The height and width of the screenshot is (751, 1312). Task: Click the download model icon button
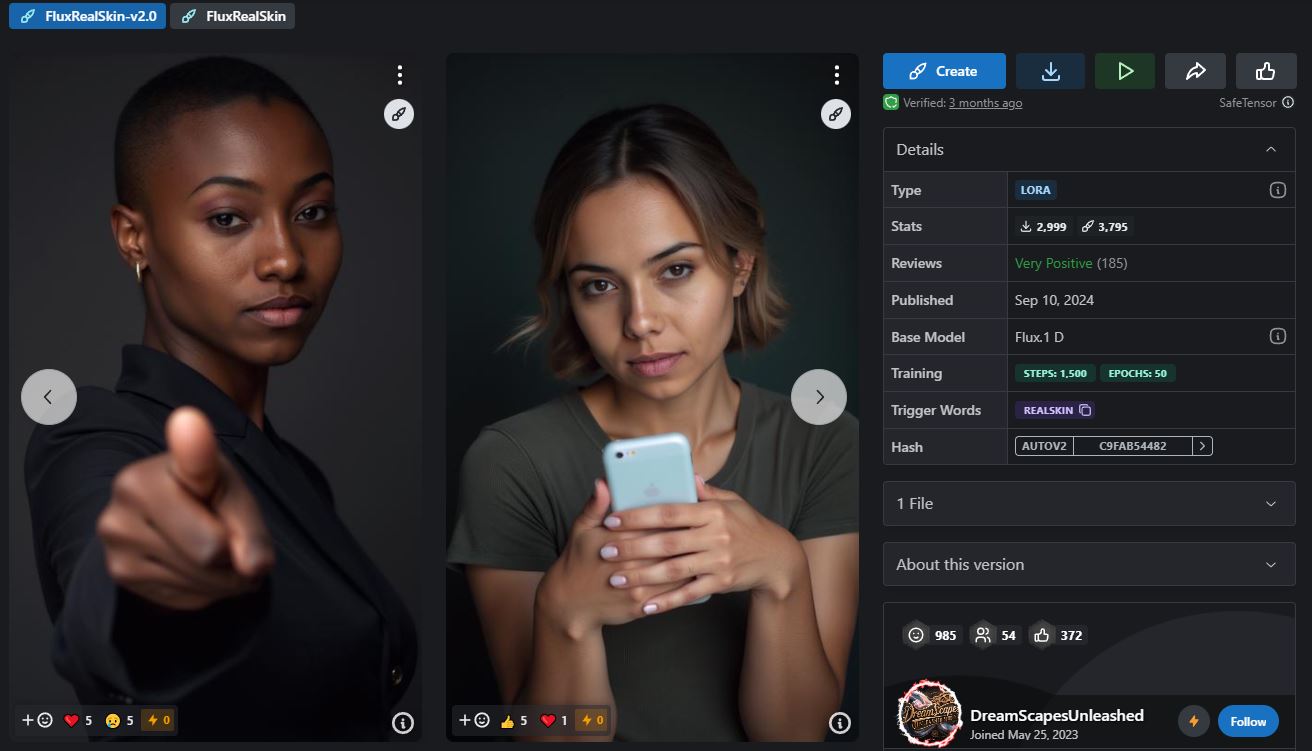1050,71
